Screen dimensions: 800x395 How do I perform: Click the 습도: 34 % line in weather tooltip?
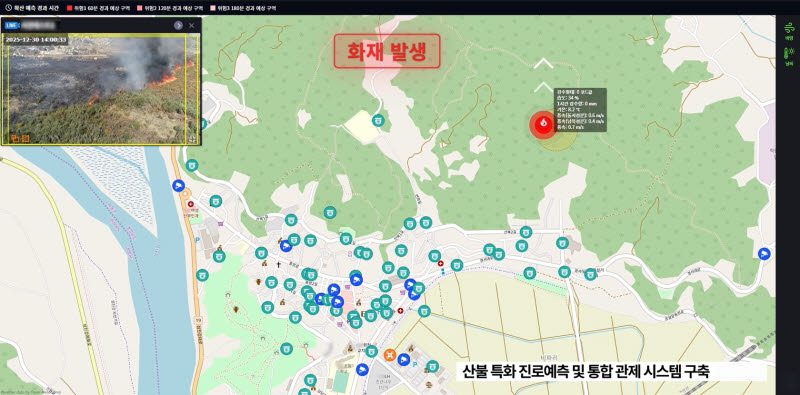pyautogui.click(x=568, y=97)
